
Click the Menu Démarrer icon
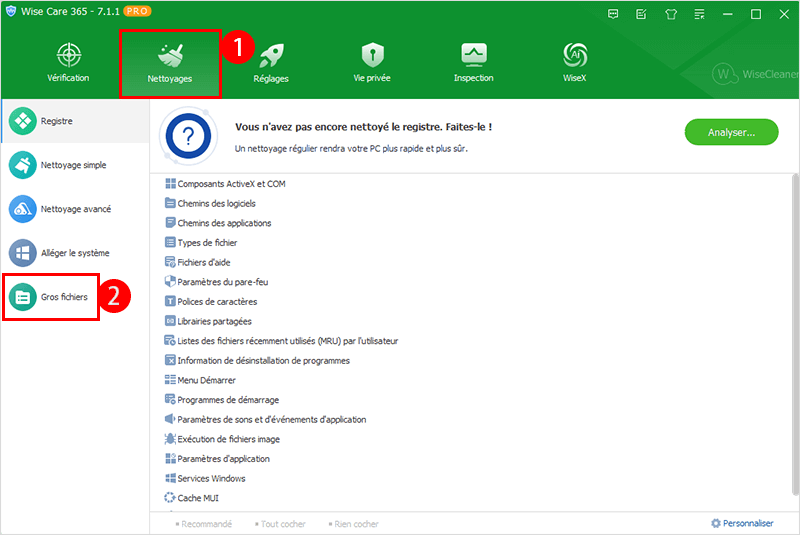(170, 380)
